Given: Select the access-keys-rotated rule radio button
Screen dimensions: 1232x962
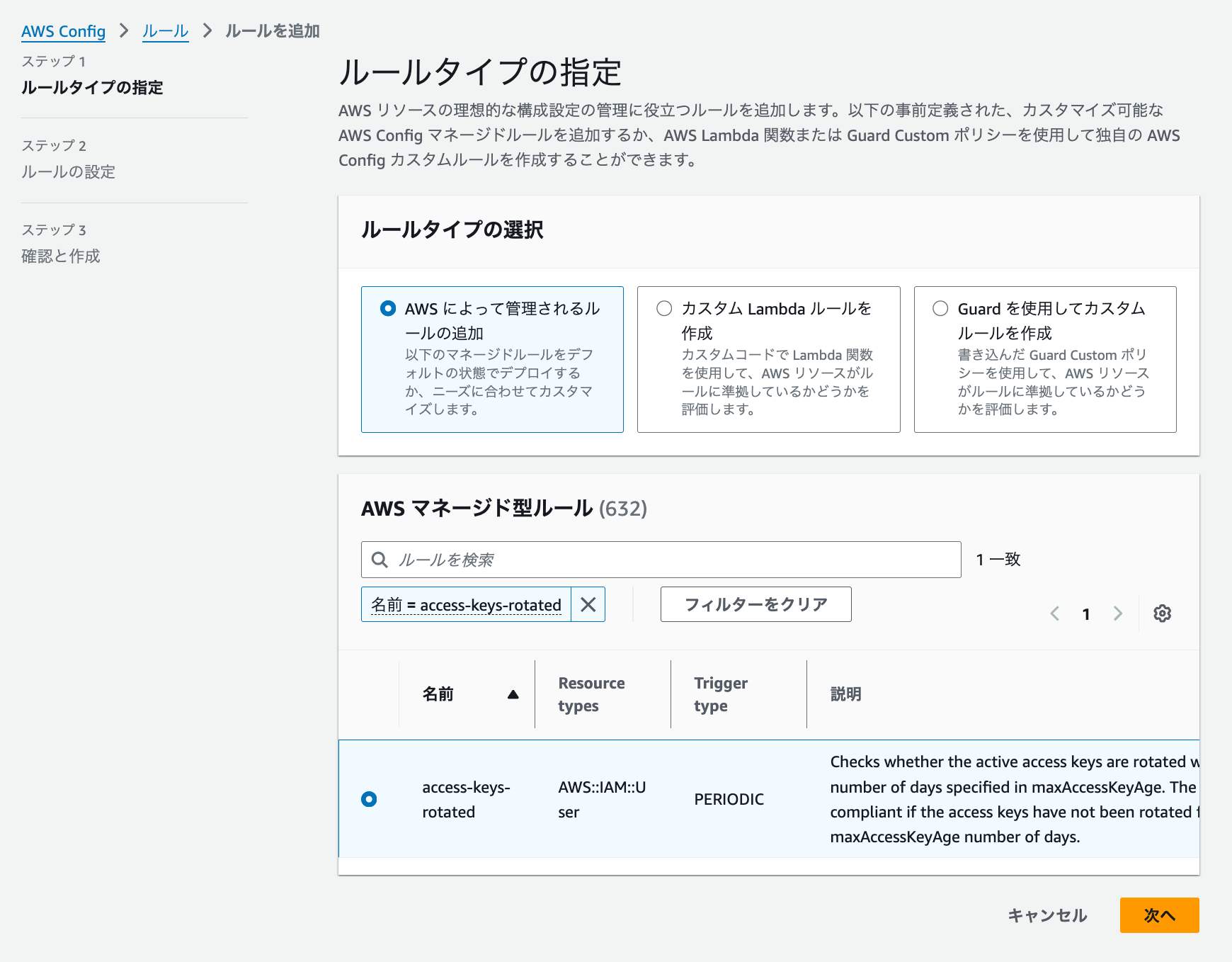Looking at the screenshot, I should pos(369,799).
